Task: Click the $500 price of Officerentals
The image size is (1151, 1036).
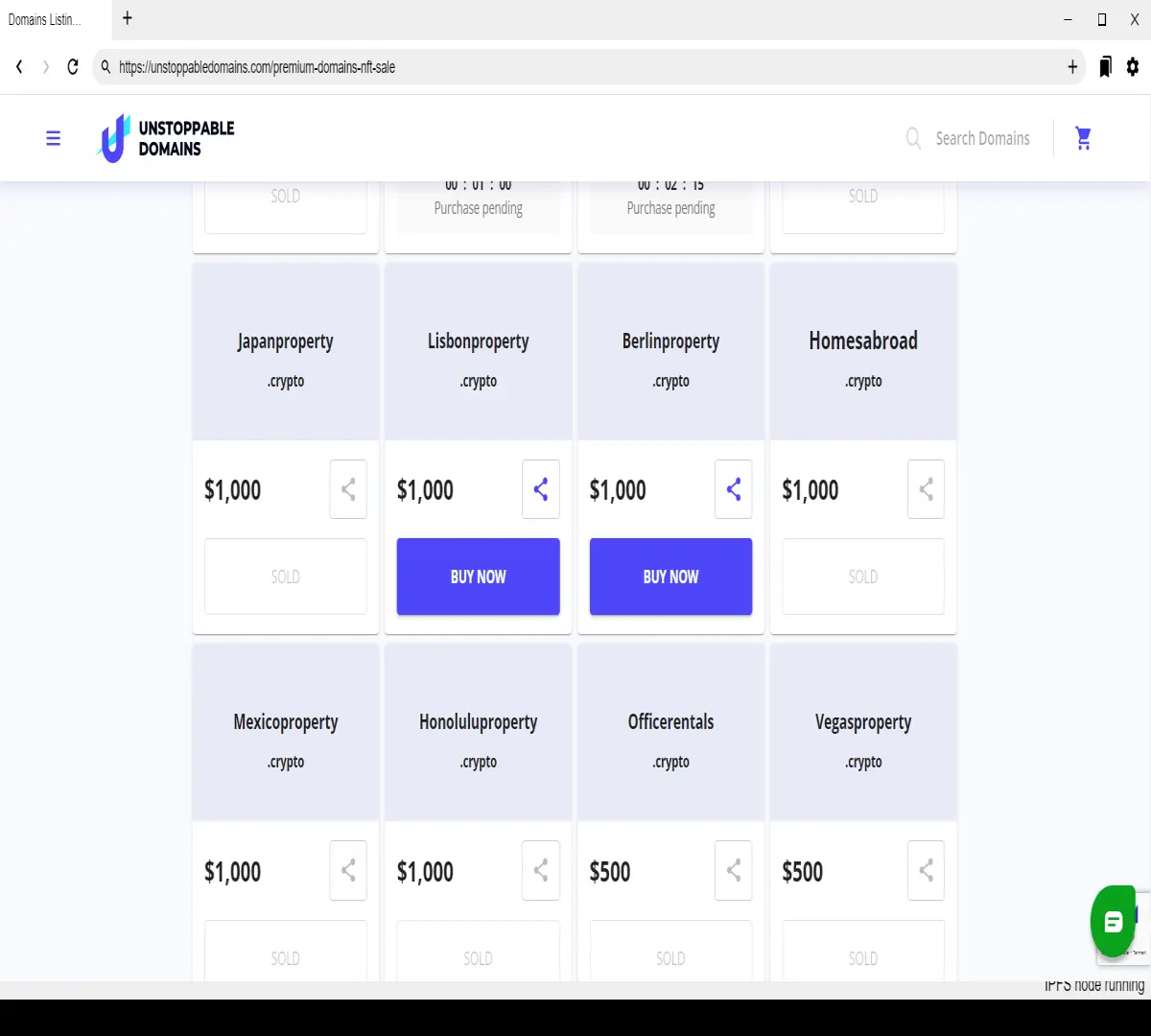Action: click(610, 872)
